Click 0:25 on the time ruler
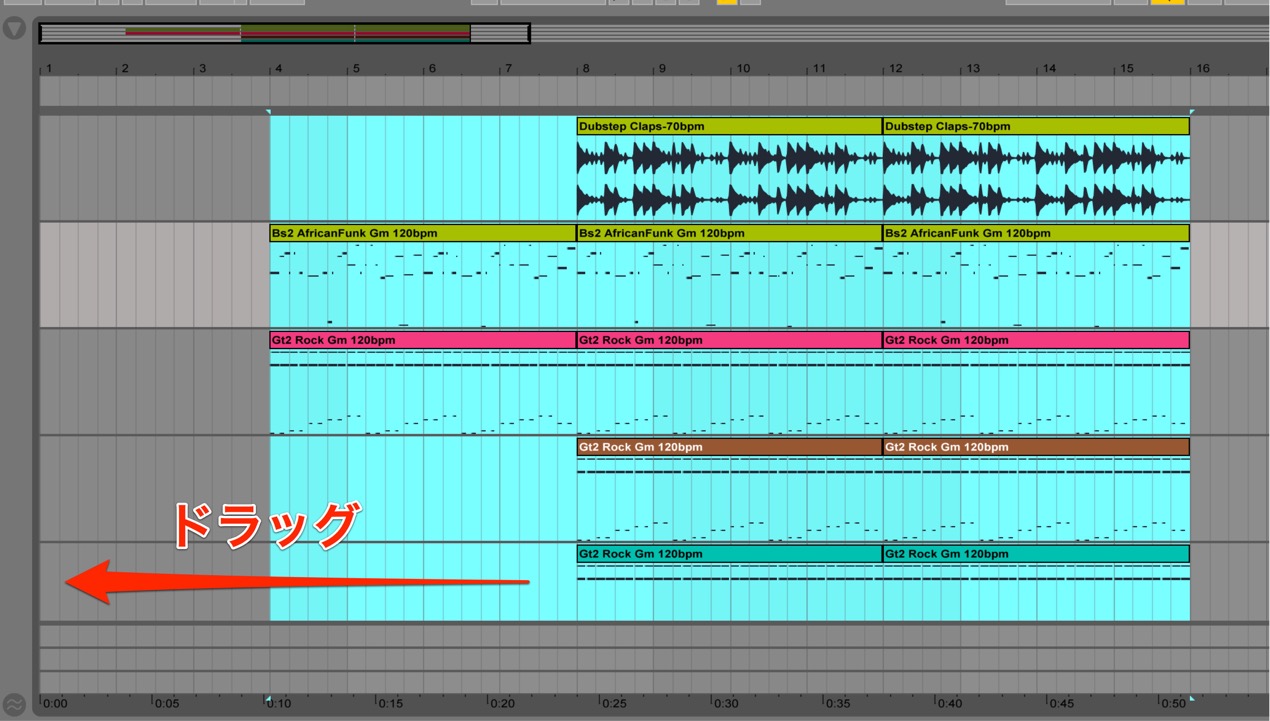Viewport: 1270px width, 721px height. 615,703
